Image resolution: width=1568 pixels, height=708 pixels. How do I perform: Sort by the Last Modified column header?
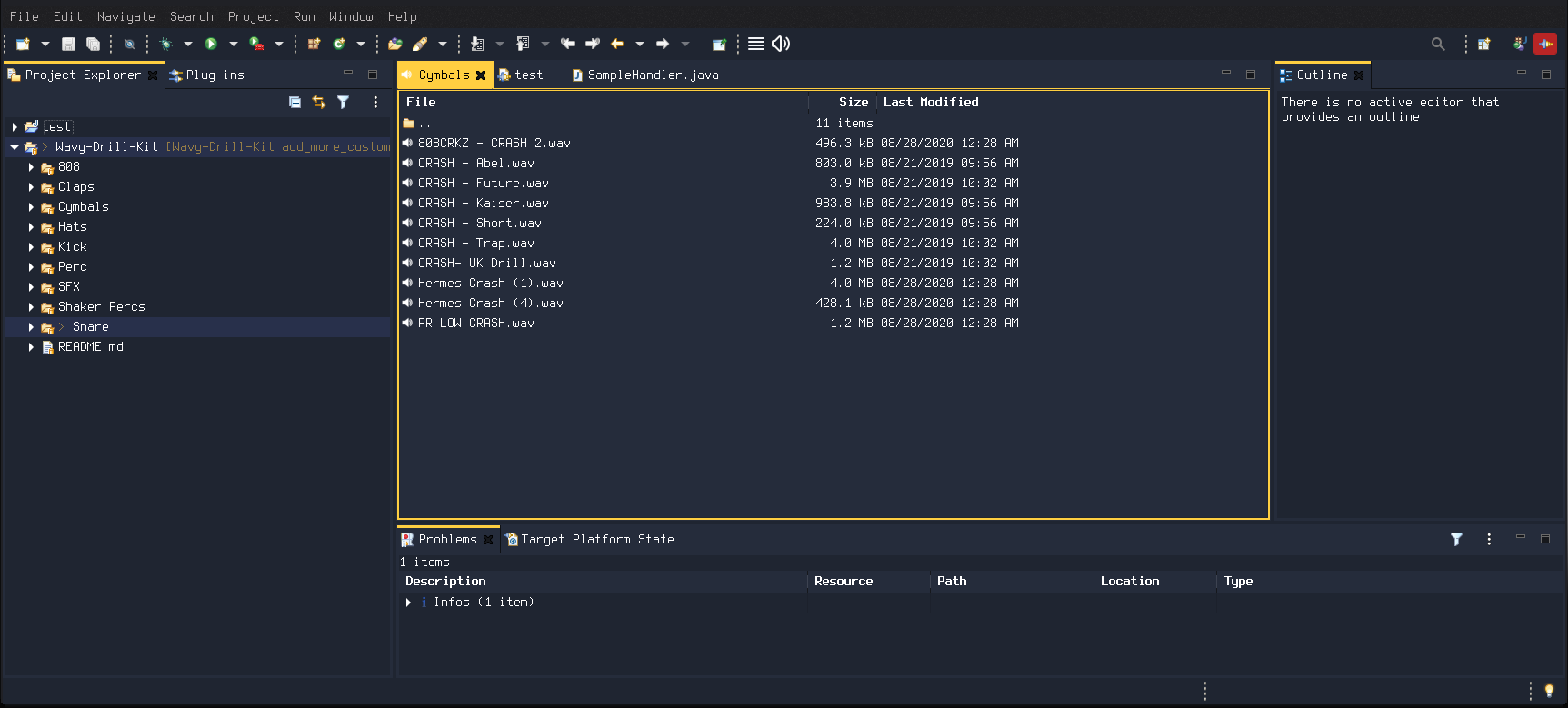point(931,103)
